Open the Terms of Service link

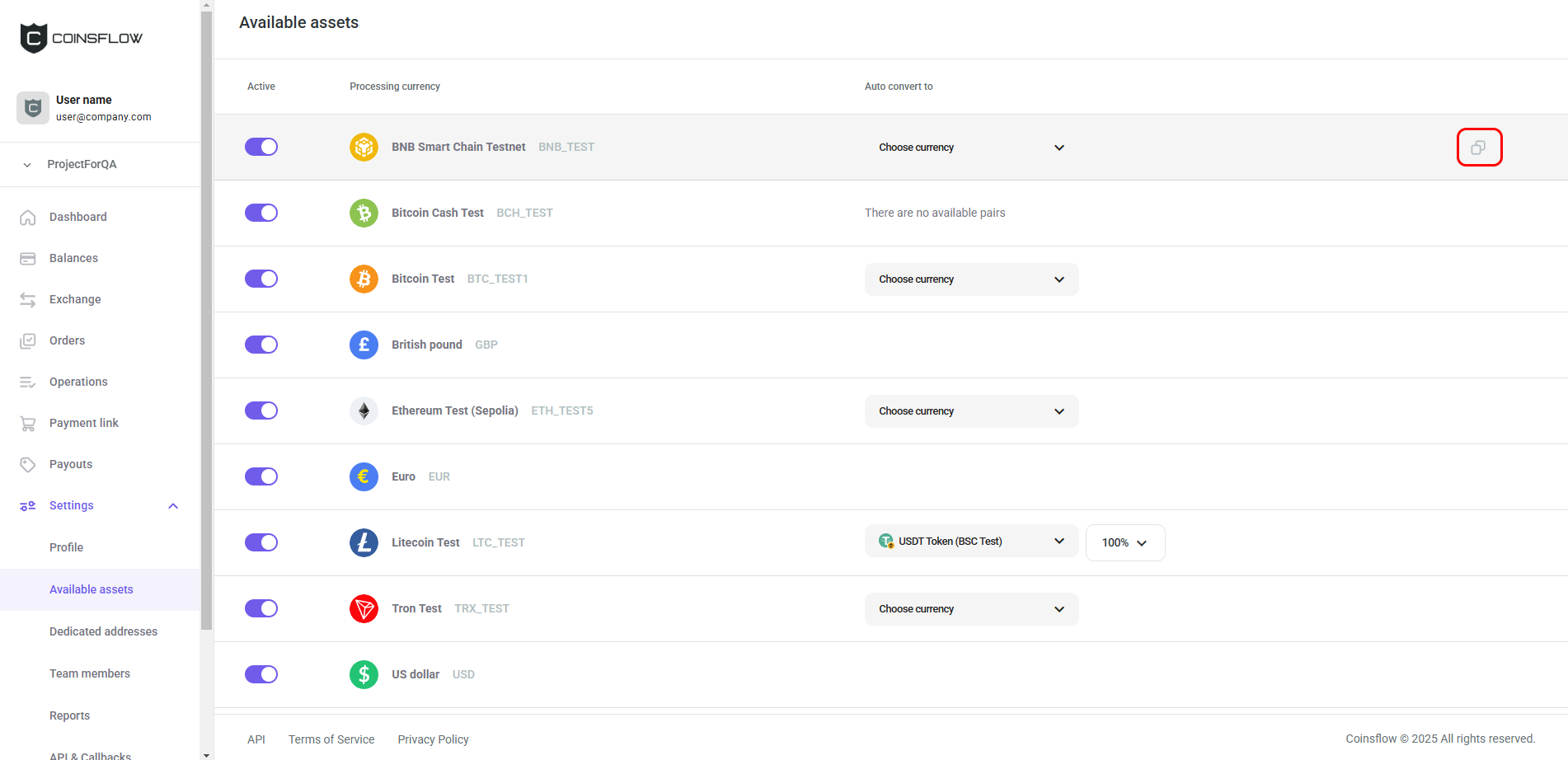331,739
